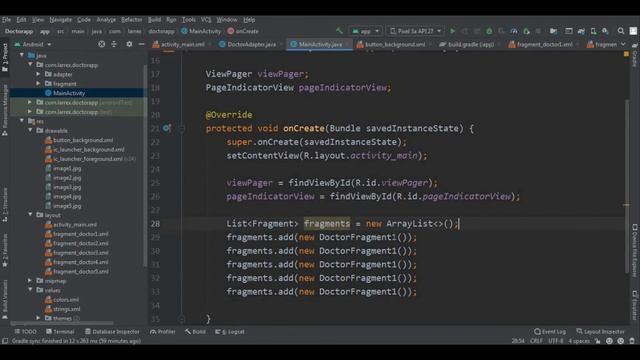Viewport: 640px width, 360px height.
Task: Toggle the fold marker at line 35
Action: click(x=182, y=319)
